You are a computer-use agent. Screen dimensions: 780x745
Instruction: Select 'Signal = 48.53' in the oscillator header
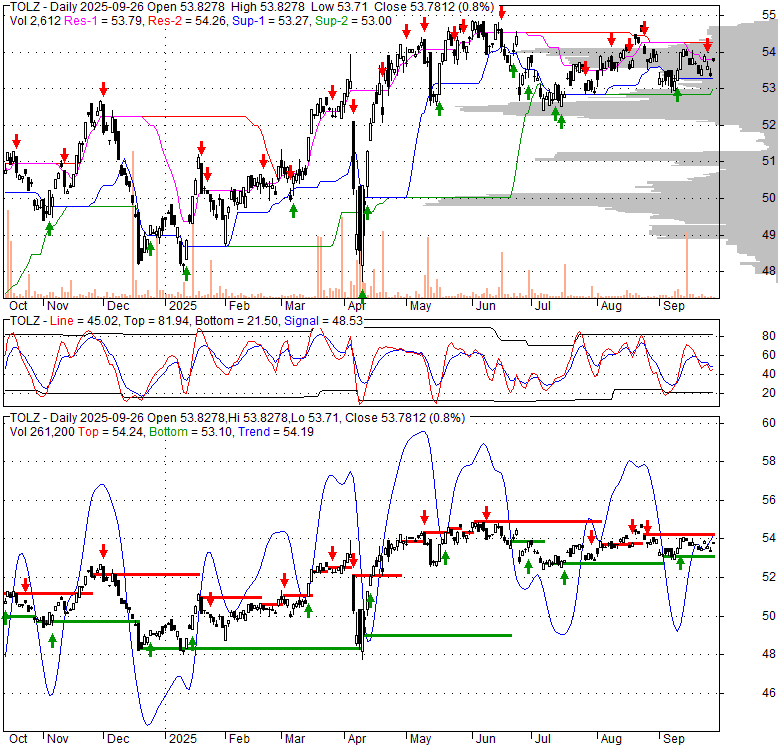323,321
